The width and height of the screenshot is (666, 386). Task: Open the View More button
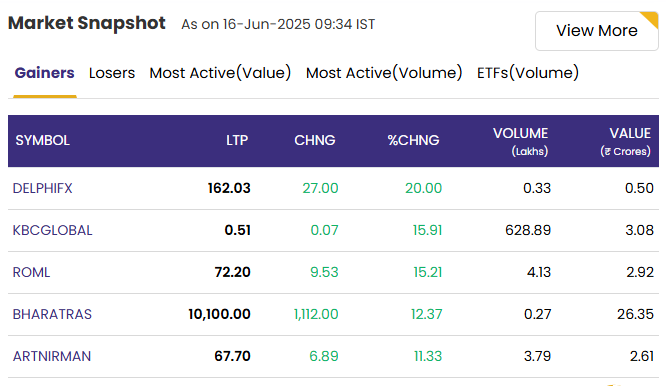pyautogui.click(x=596, y=31)
